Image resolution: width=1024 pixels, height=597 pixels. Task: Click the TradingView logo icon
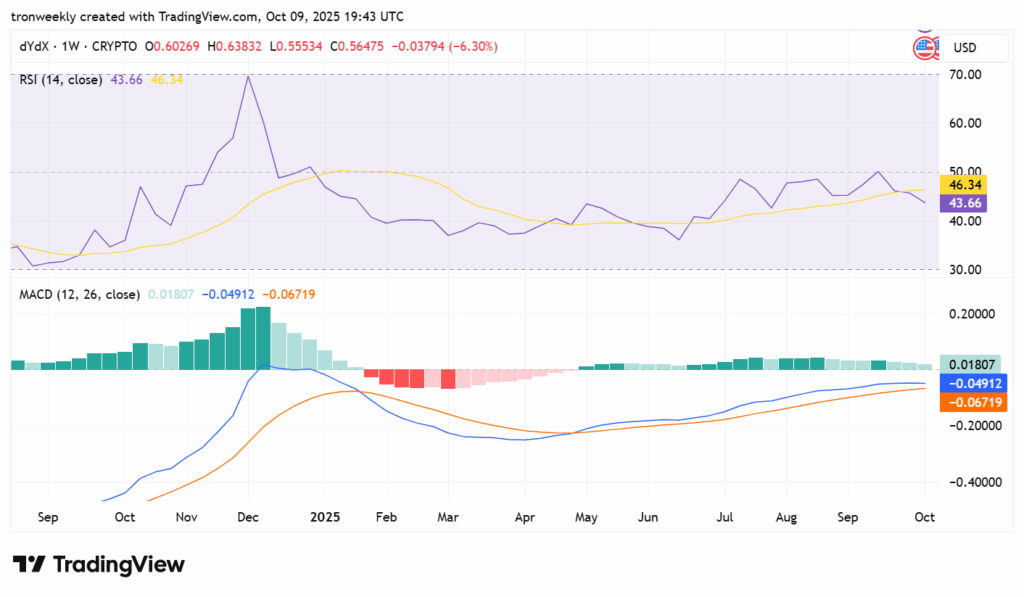[x=28, y=564]
